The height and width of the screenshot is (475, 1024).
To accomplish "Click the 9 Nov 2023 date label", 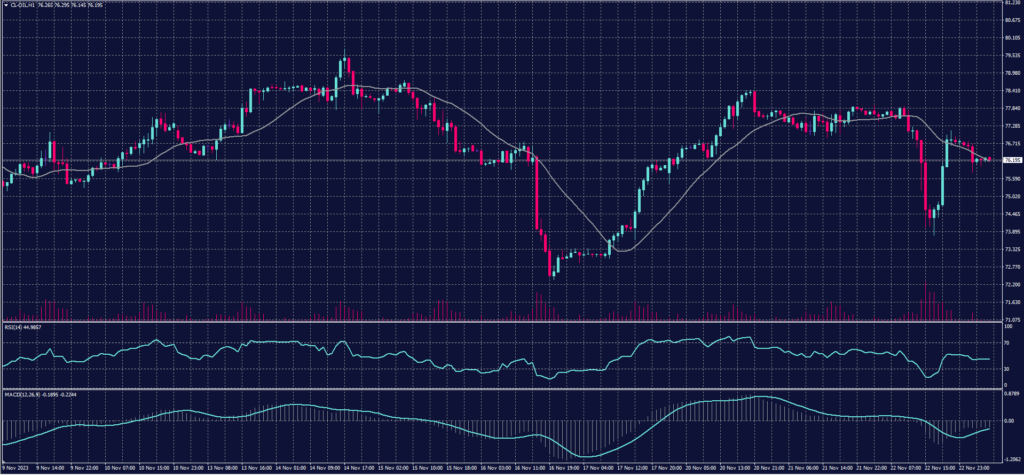I will coord(17,467).
